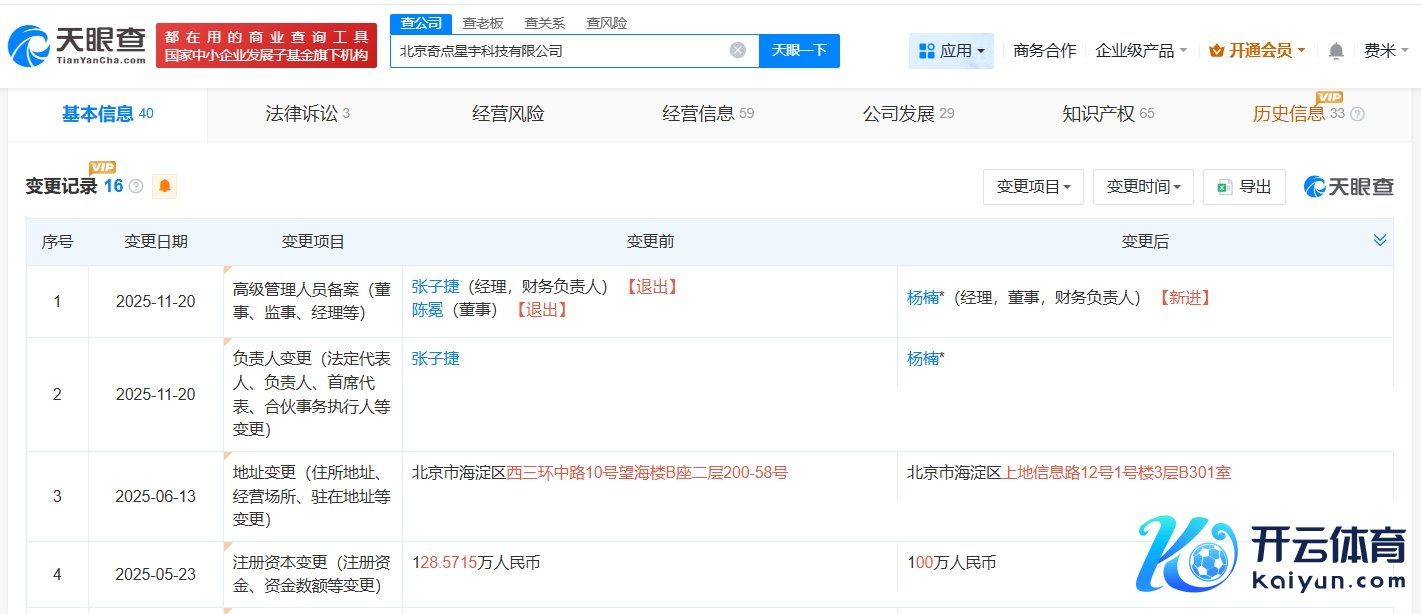Screen dimensions: 1421x614
Task: Expand table with the double chevron icon
Action: 1380,240
